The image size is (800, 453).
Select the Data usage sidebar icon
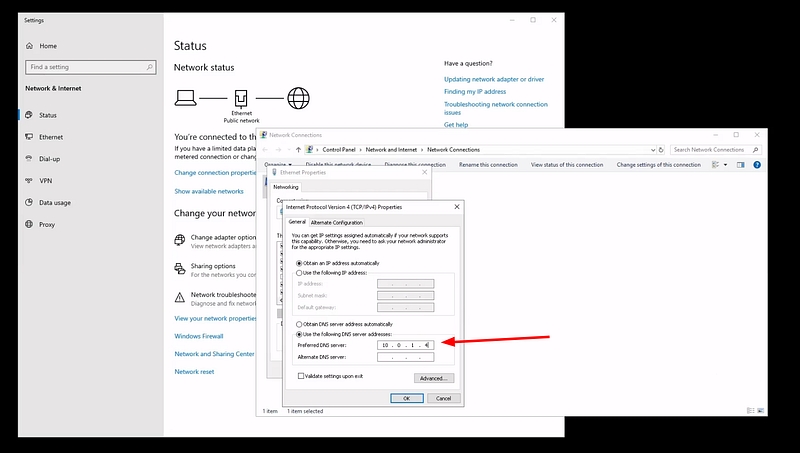pyautogui.click(x=28, y=202)
